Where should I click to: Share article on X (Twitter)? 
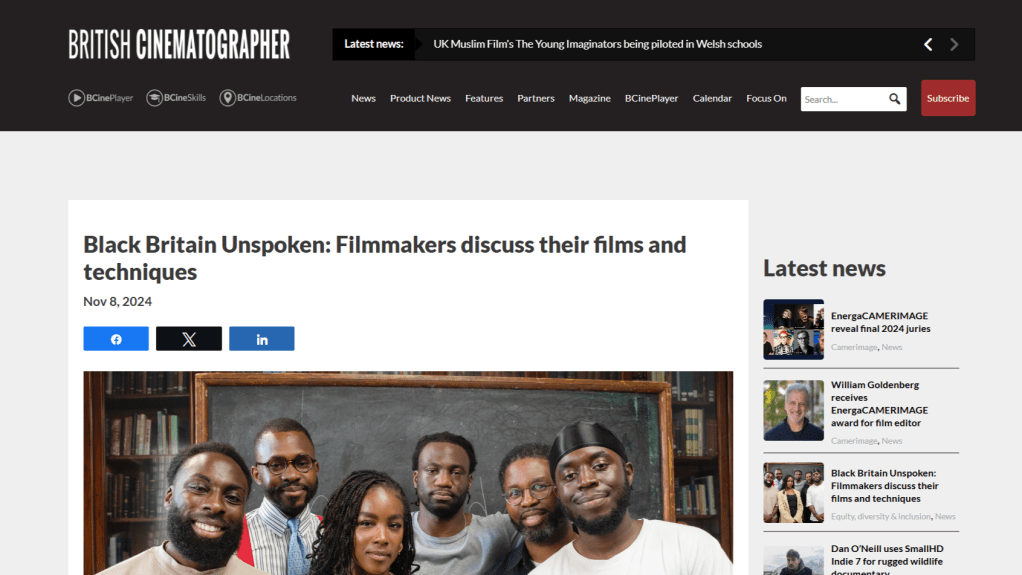[189, 339]
